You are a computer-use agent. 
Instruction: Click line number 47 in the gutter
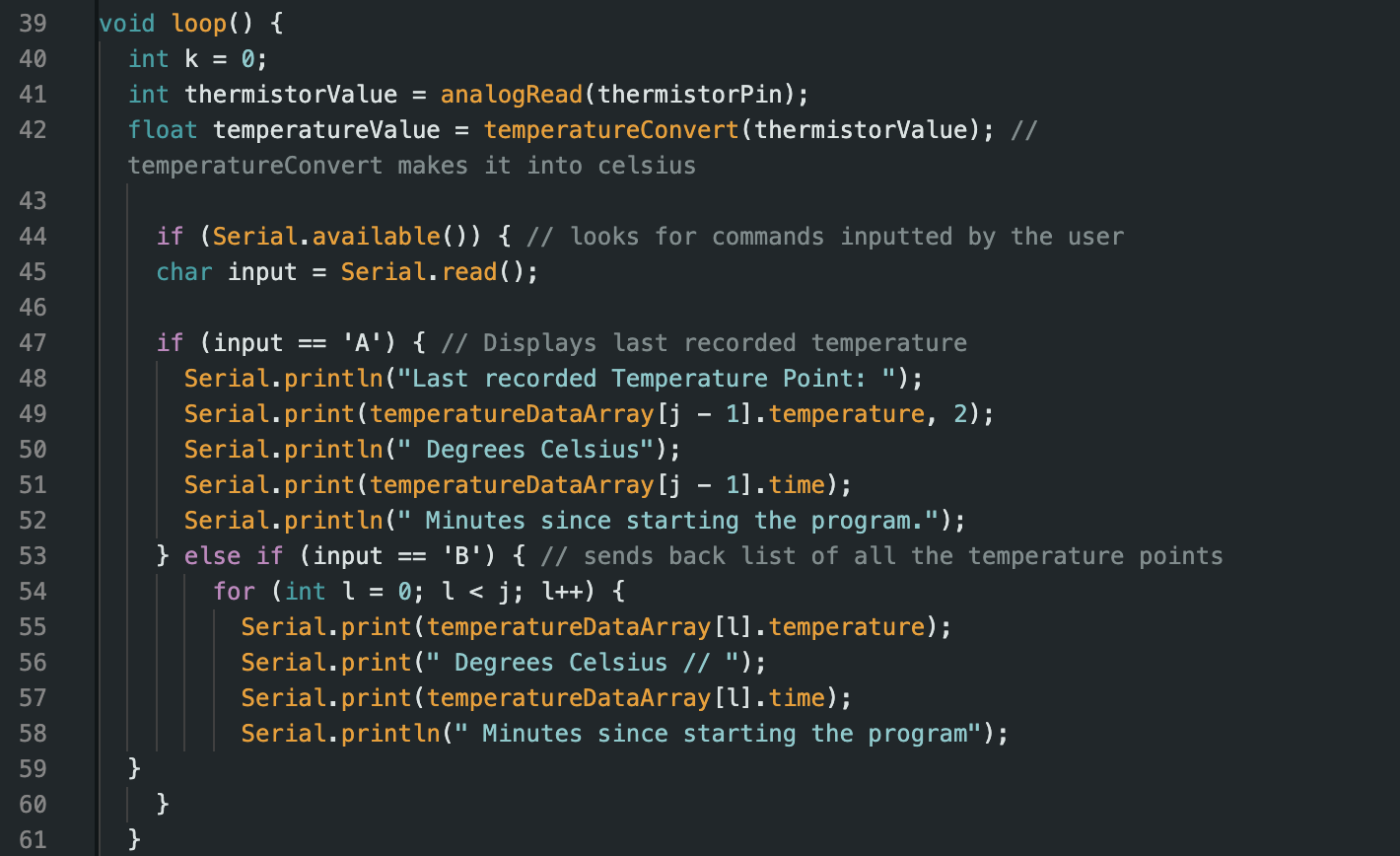(x=33, y=343)
